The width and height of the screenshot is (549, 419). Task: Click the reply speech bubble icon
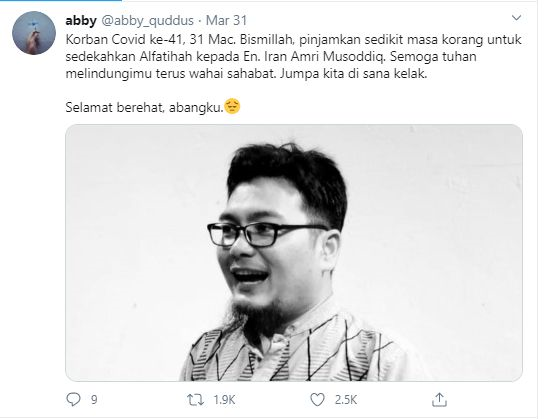73,399
